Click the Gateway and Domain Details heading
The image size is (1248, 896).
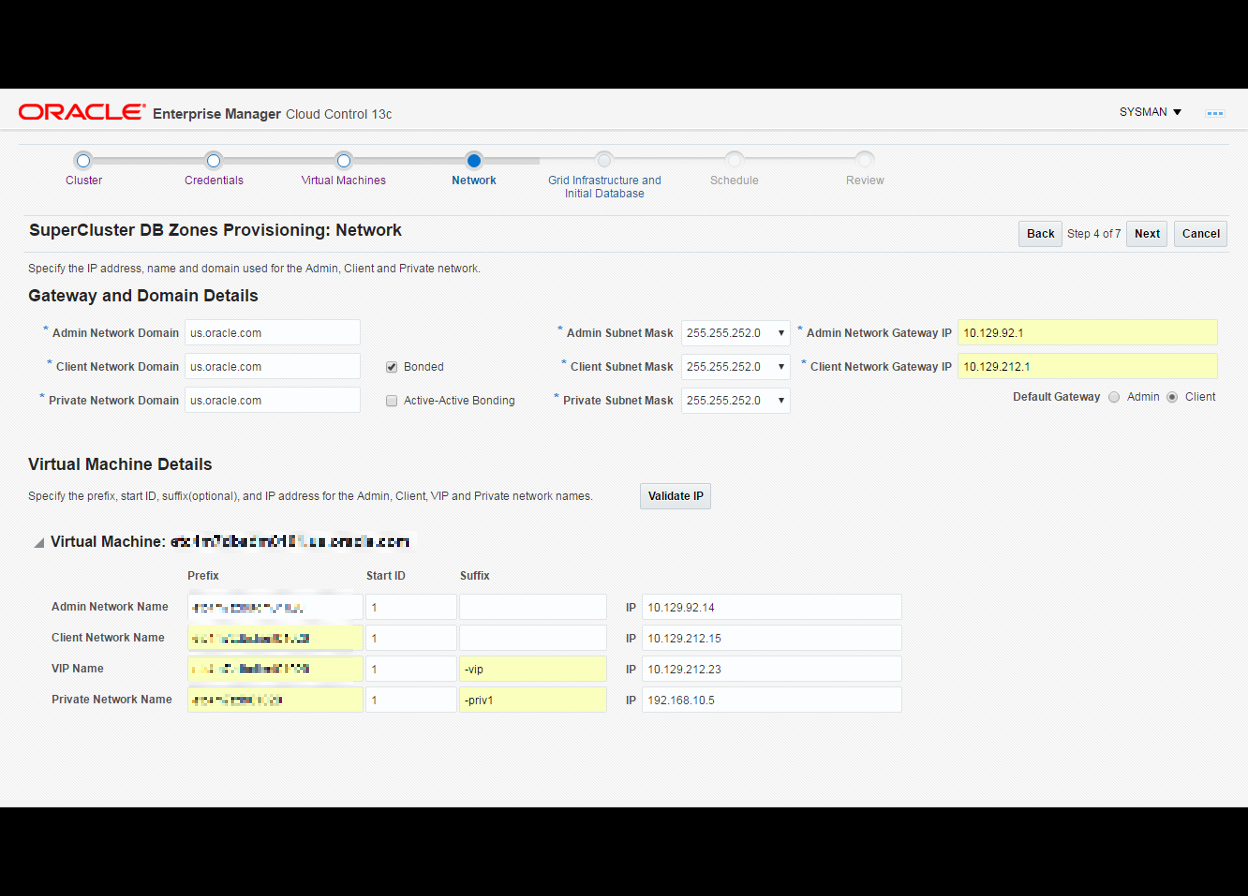[143, 296]
